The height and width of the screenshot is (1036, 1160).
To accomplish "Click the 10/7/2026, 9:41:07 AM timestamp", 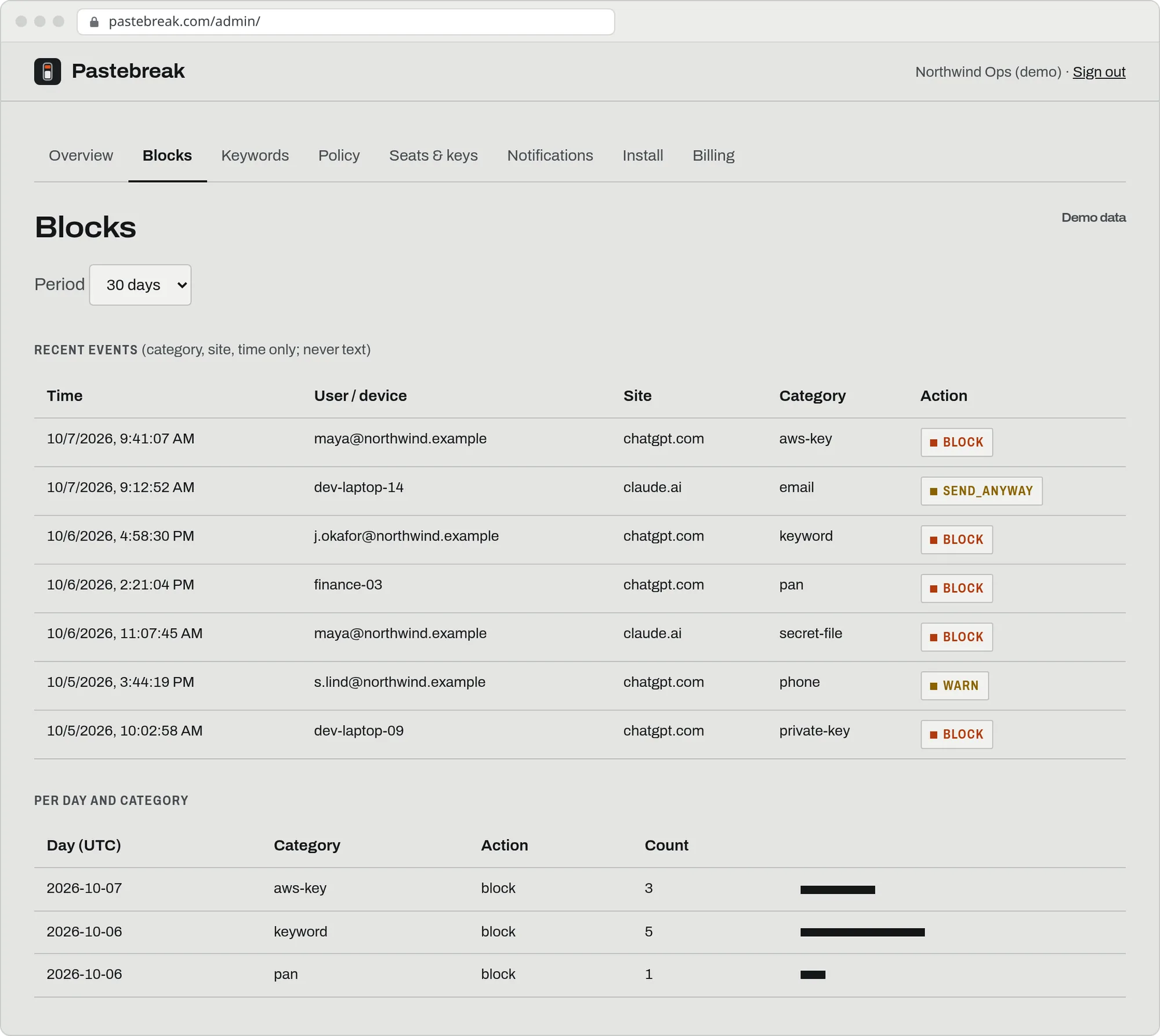I will [x=121, y=439].
